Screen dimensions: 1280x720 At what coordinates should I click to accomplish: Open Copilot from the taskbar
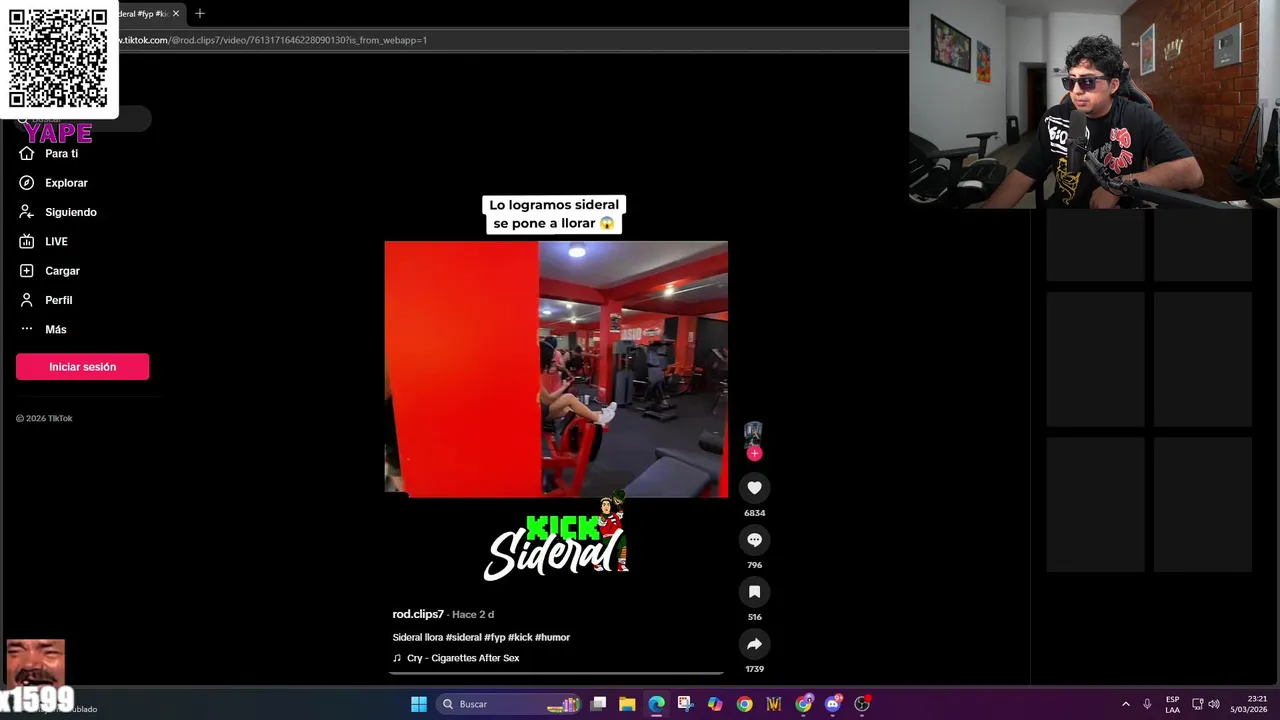[715, 704]
